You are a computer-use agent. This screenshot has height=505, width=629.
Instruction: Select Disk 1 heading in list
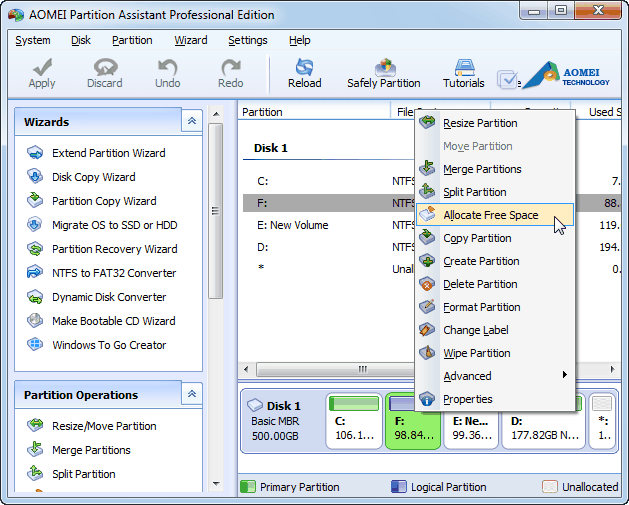tap(271, 148)
